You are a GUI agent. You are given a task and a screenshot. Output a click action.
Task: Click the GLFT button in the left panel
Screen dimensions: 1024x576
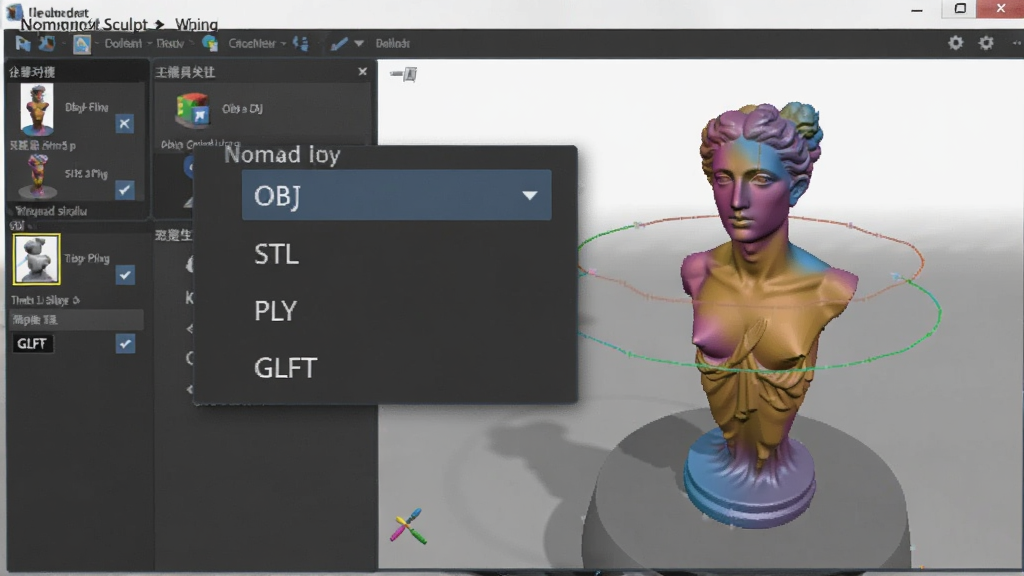tap(31, 344)
